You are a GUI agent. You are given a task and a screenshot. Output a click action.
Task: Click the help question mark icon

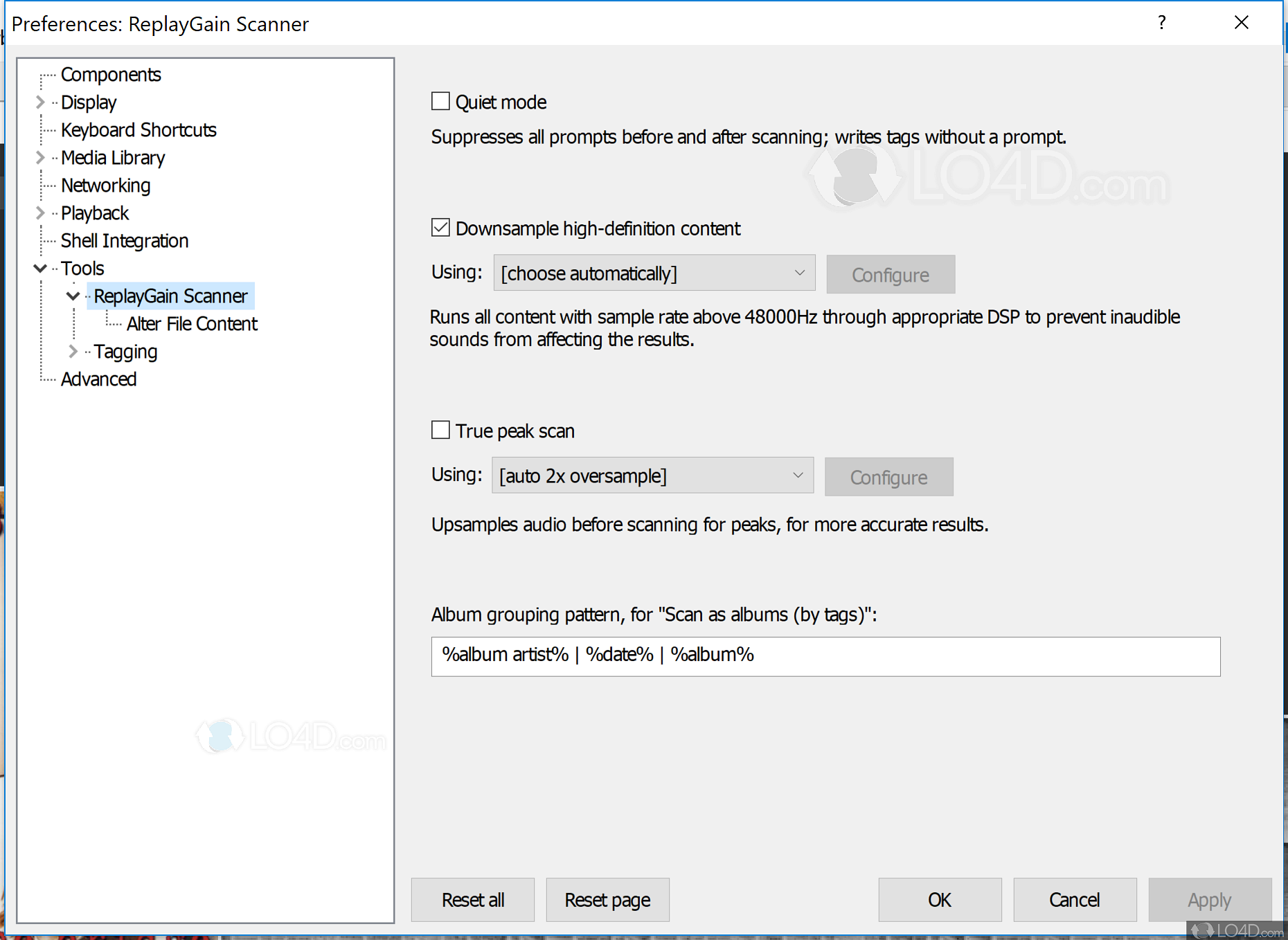1161,23
